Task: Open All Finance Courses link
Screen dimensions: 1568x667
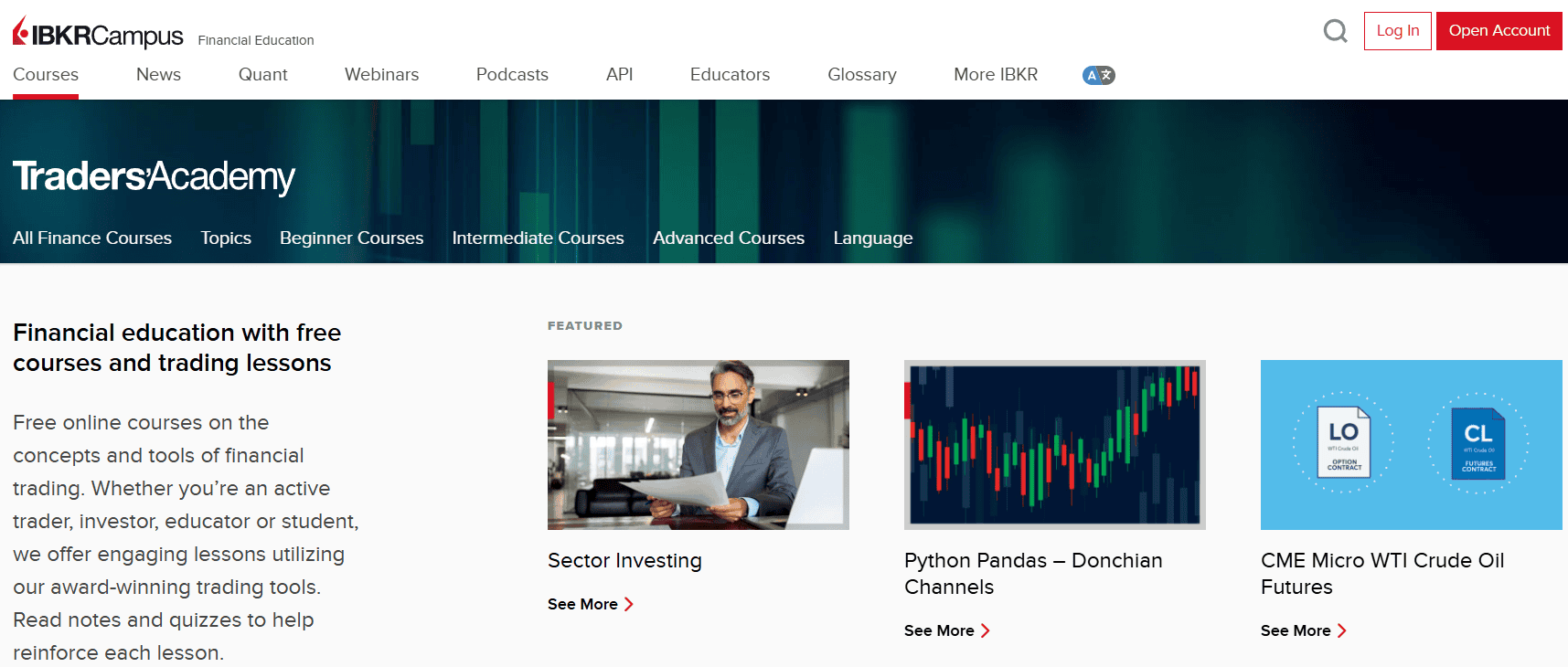Action: pos(92,238)
